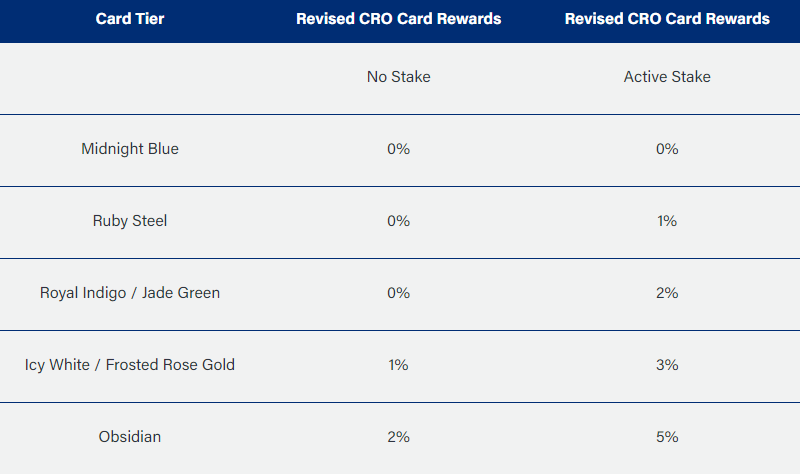
Task: Click Royal Indigo's No Stake 0% value
Action: (x=398, y=293)
